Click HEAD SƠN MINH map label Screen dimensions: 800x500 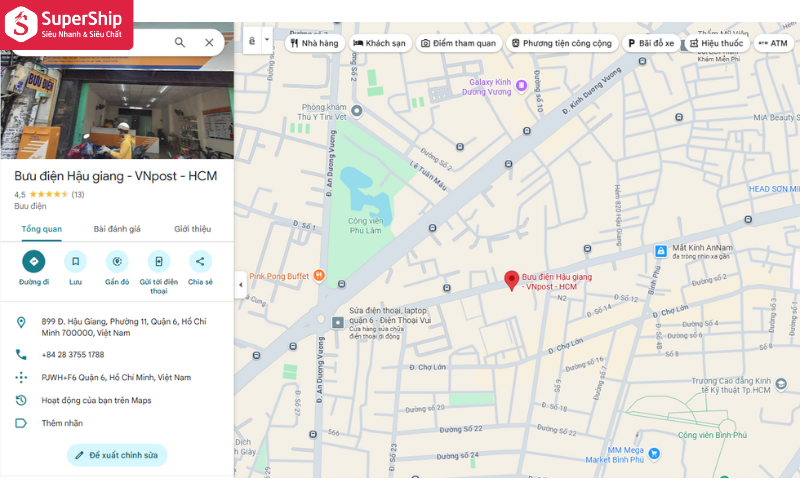pos(774,189)
